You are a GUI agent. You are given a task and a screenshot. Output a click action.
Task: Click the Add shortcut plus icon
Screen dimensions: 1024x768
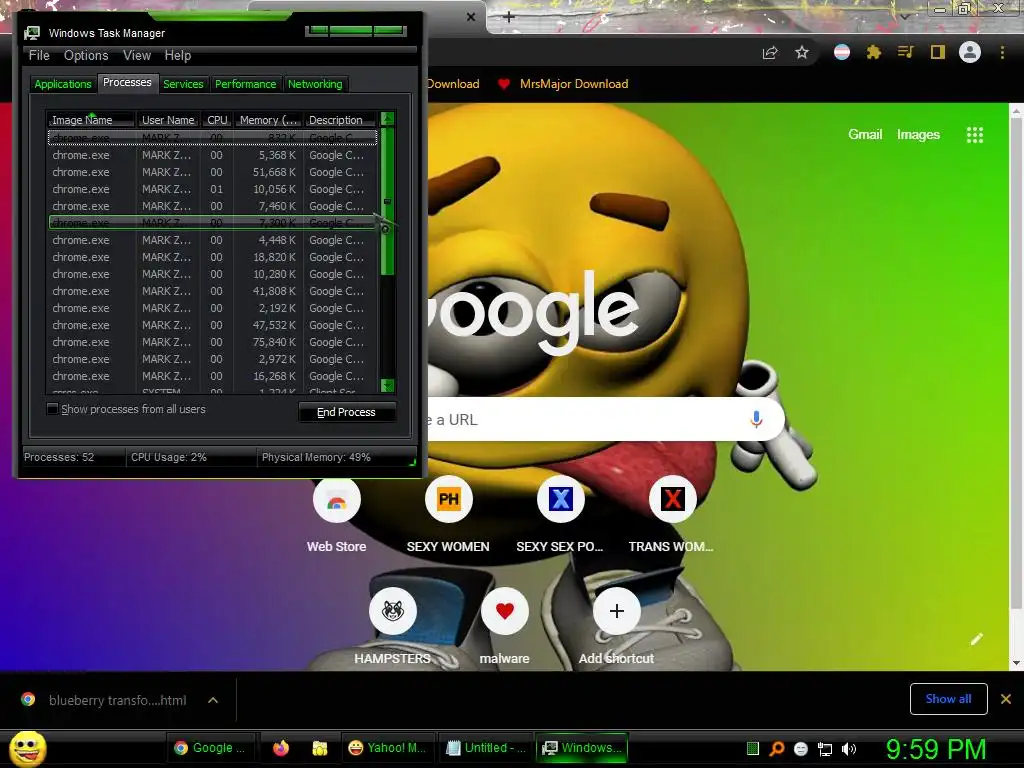point(616,612)
